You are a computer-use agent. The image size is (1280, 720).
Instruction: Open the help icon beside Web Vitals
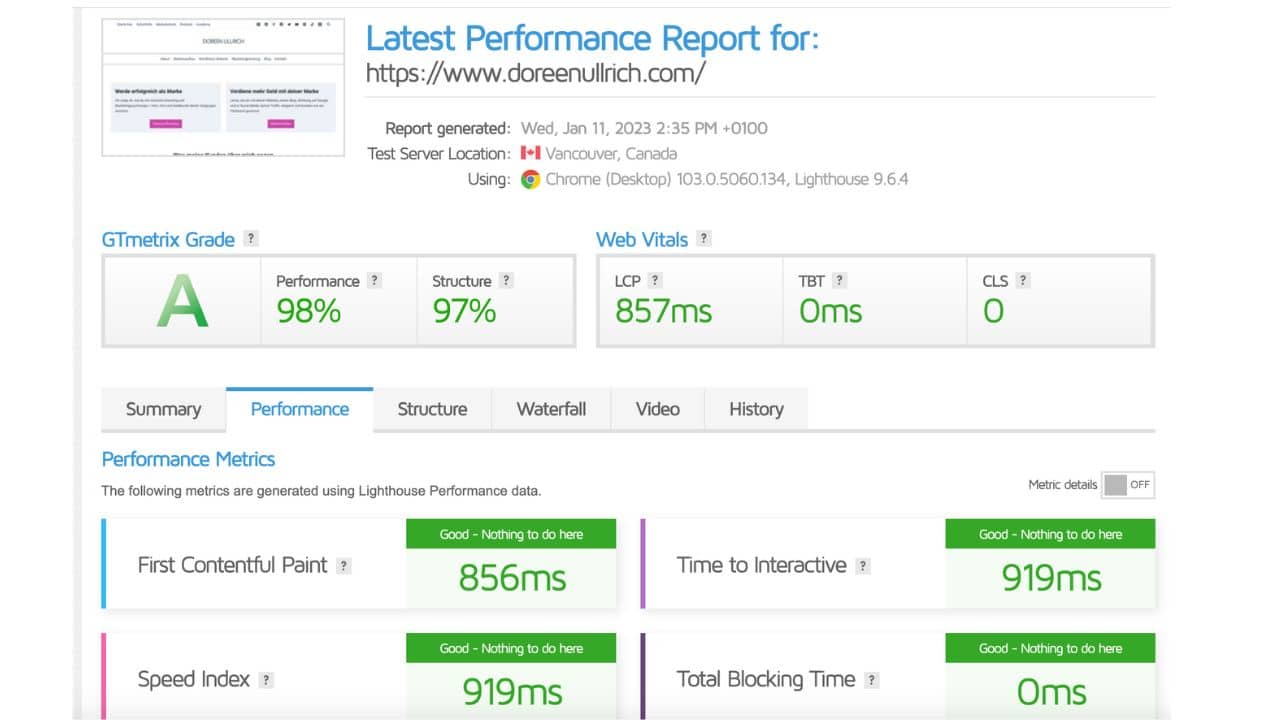click(x=704, y=239)
